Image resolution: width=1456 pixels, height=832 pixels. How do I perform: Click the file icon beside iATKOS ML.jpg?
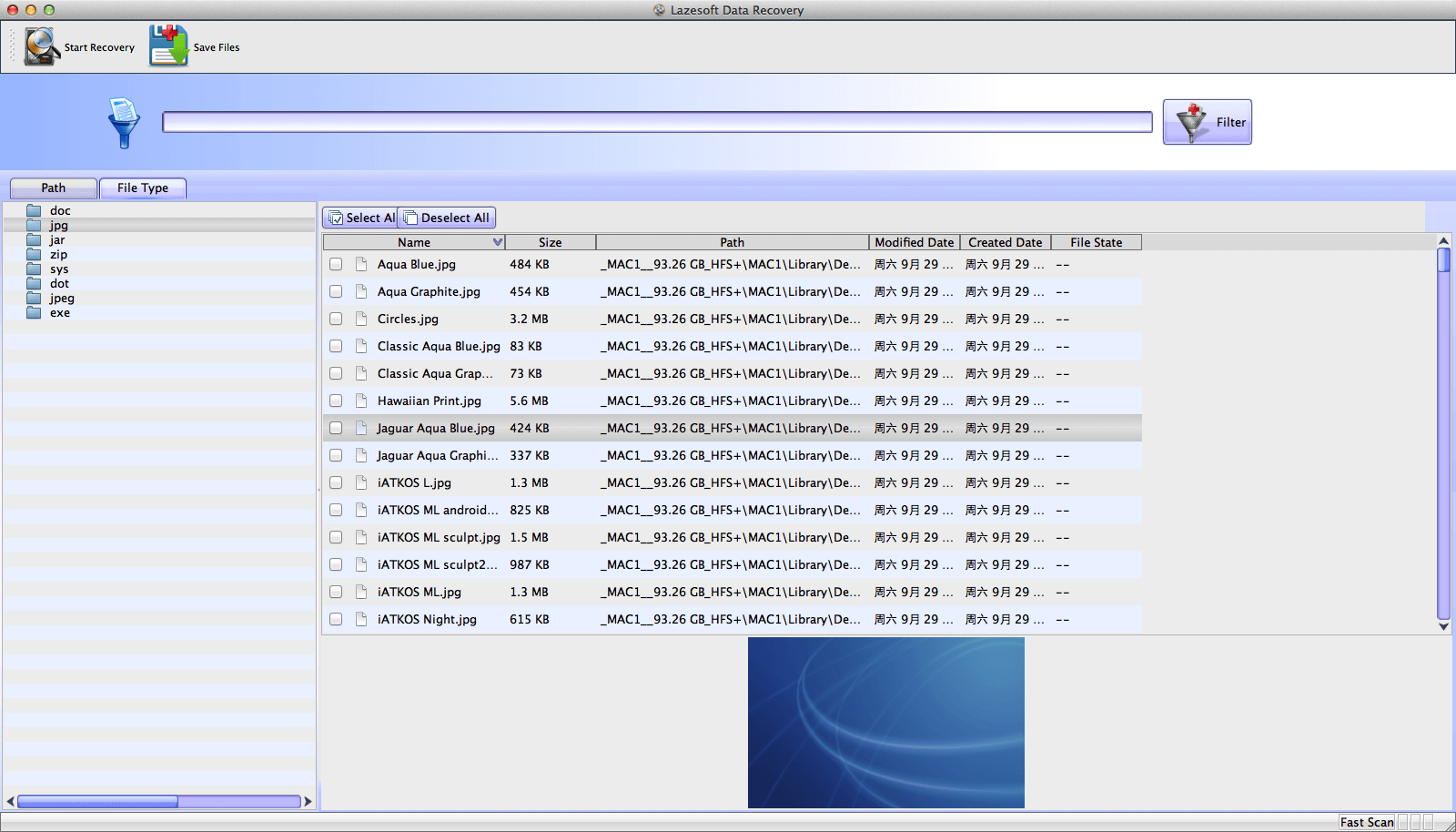[x=361, y=592]
